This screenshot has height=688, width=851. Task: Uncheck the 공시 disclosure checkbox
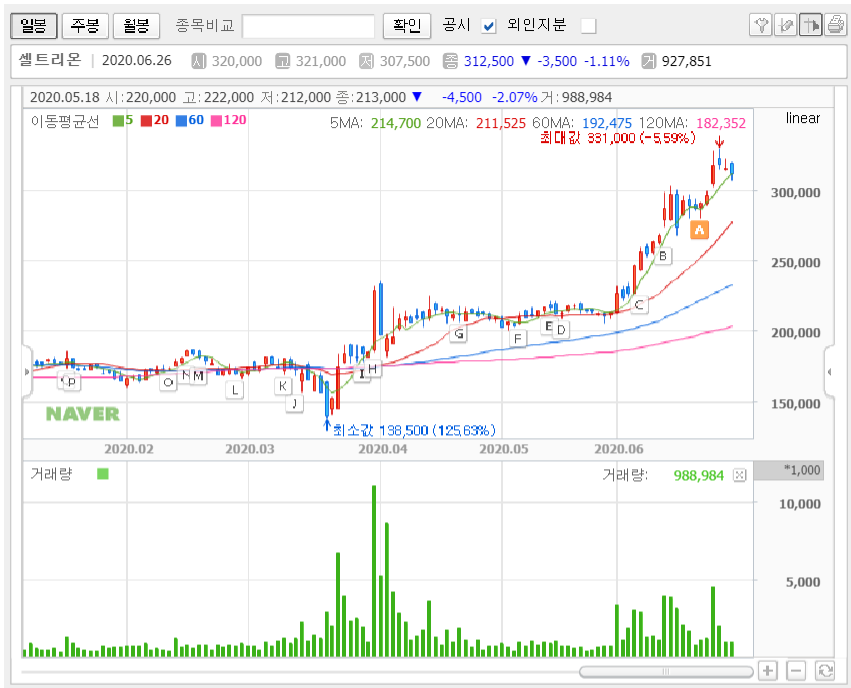click(x=489, y=26)
